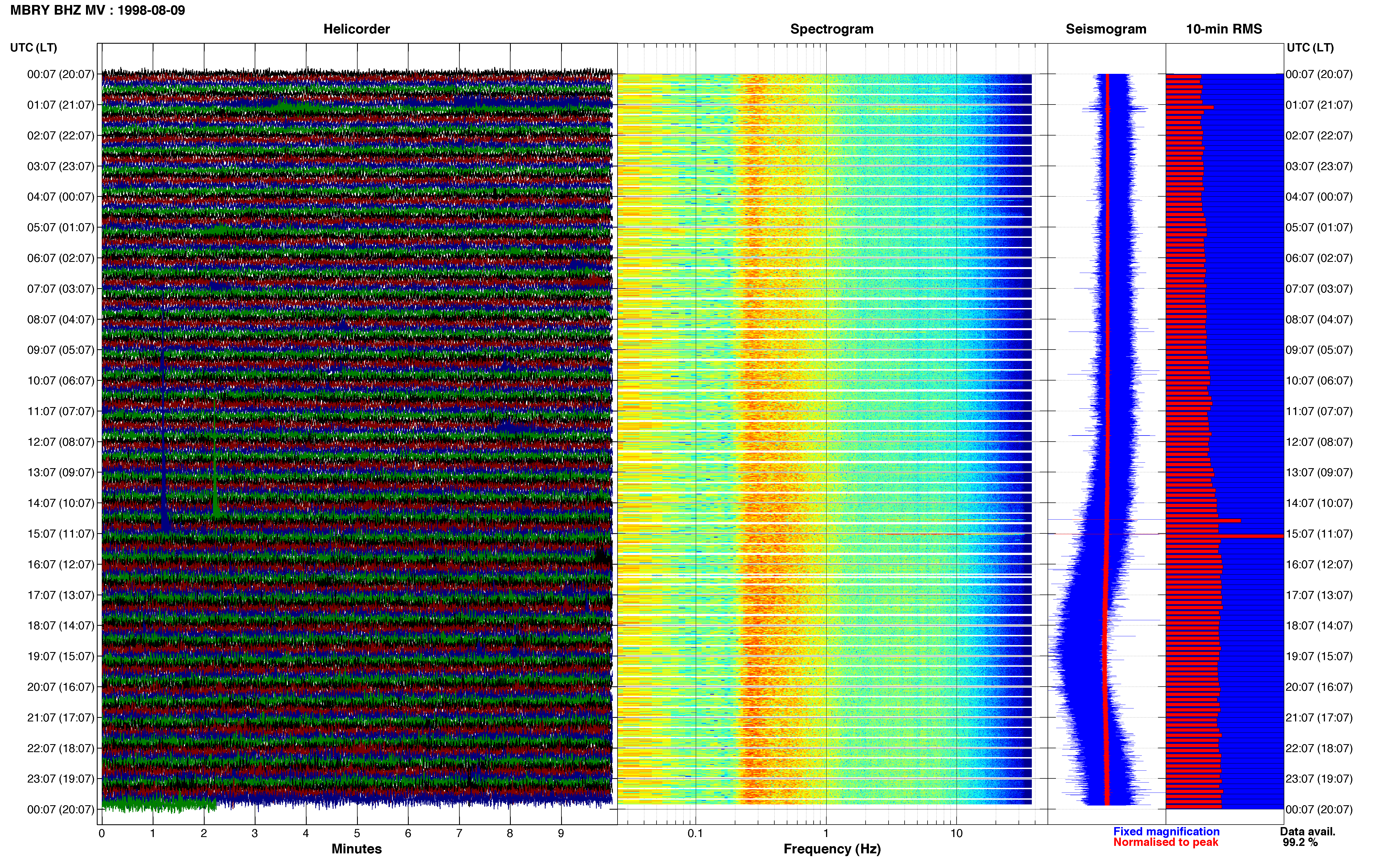The image size is (1388, 868).
Task: Click left time label '20:07 (16:07)'
Action: pos(60,687)
